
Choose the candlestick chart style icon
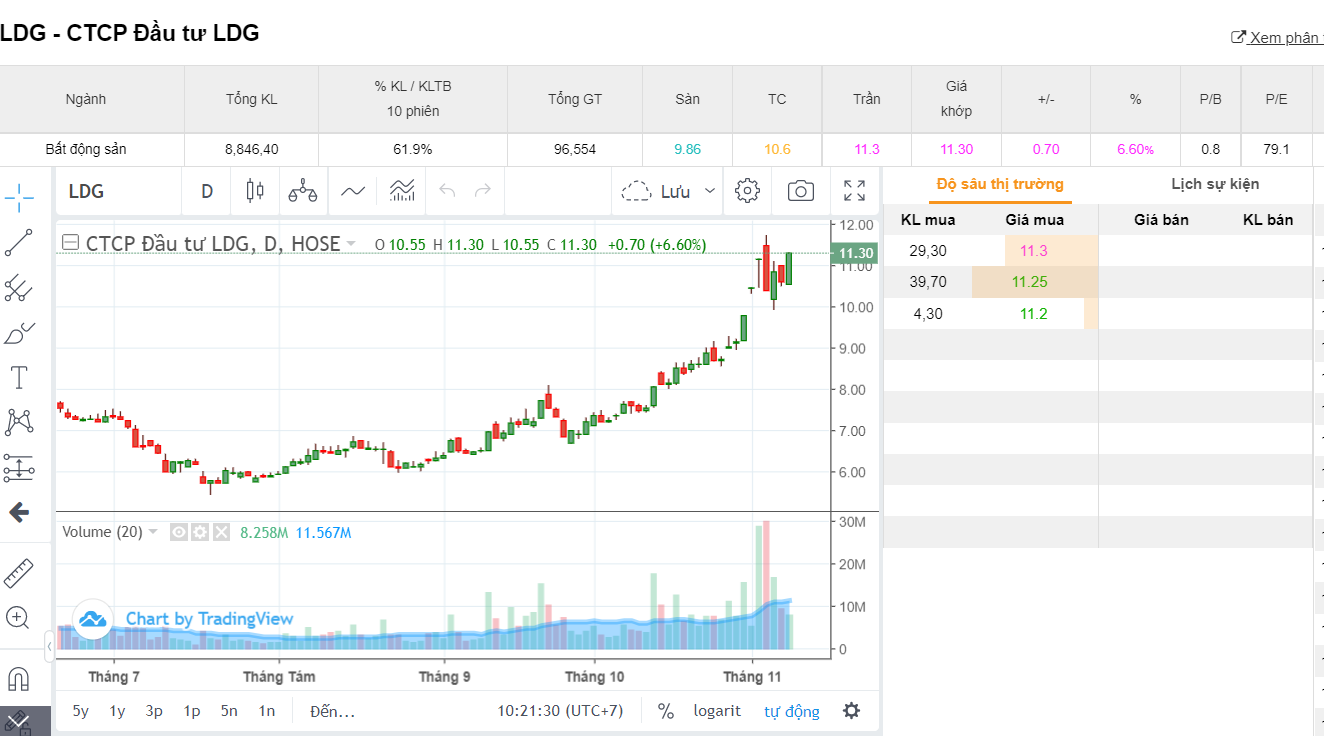pyautogui.click(x=254, y=191)
